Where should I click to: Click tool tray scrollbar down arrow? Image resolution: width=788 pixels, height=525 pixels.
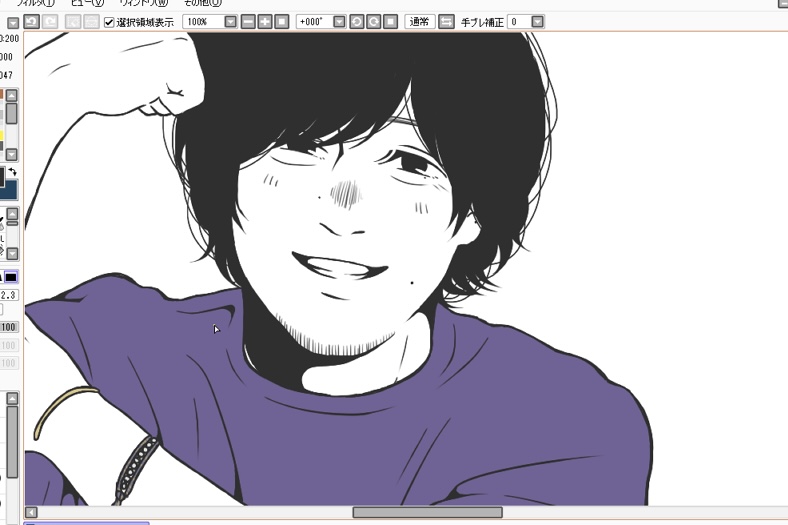click(13, 254)
